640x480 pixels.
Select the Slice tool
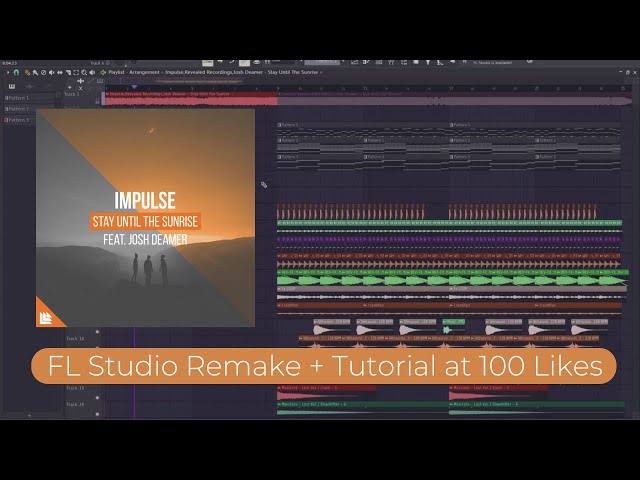pyautogui.click(x=68, y=72)
